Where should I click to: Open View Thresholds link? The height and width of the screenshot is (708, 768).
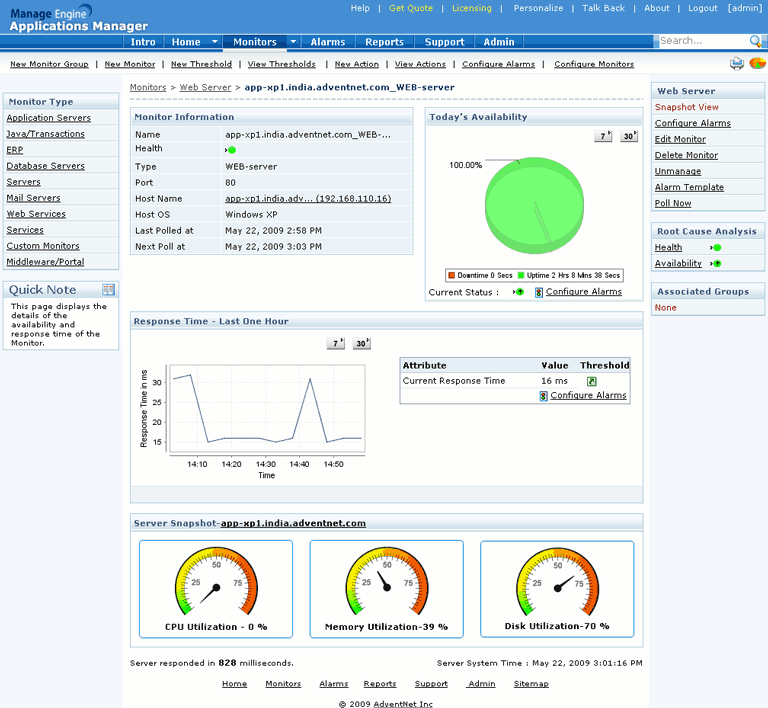(282, 64)
